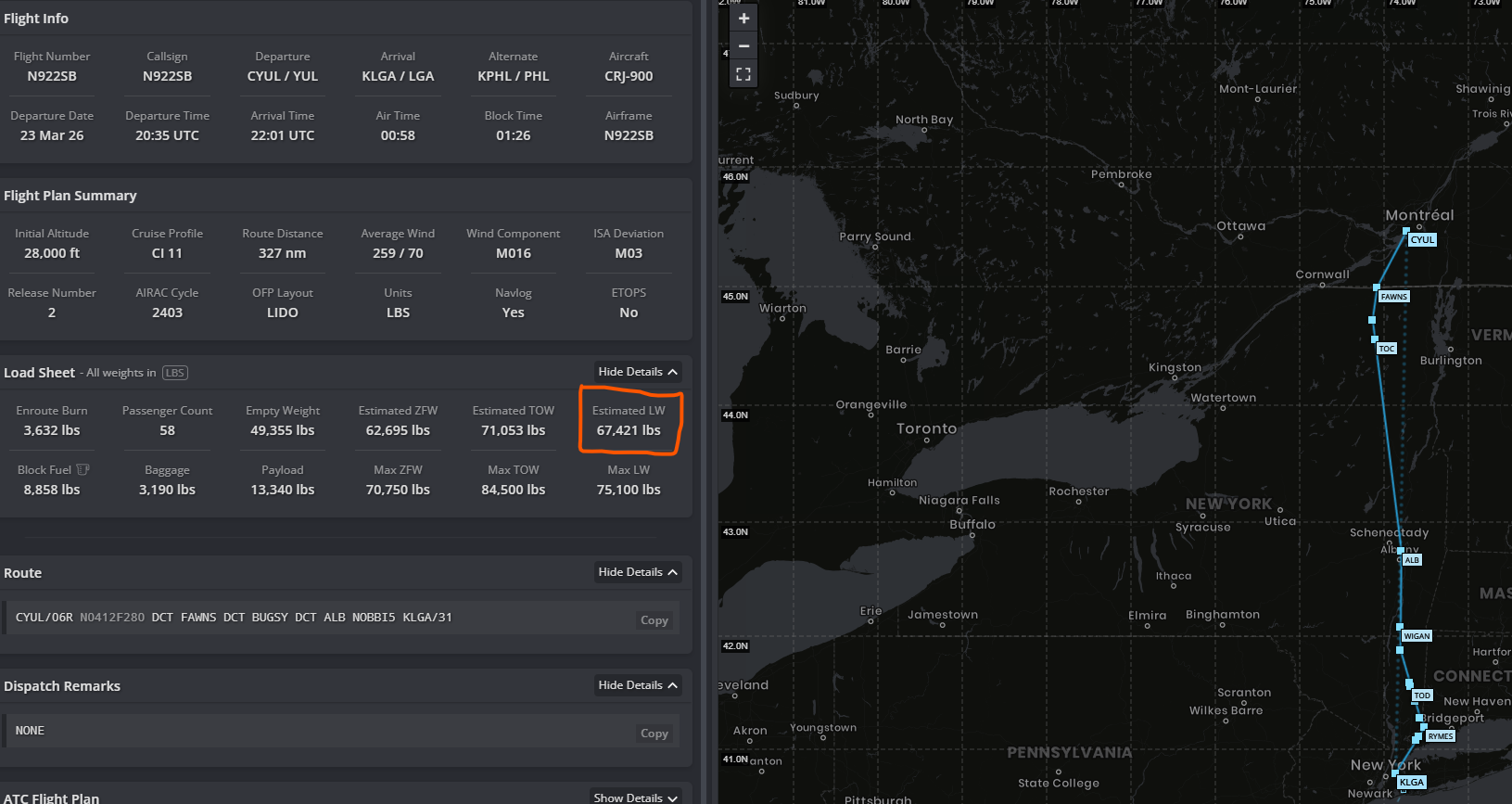Click arrival airport KLGA / LGA
1512x804 pixels.
(398, 76)
